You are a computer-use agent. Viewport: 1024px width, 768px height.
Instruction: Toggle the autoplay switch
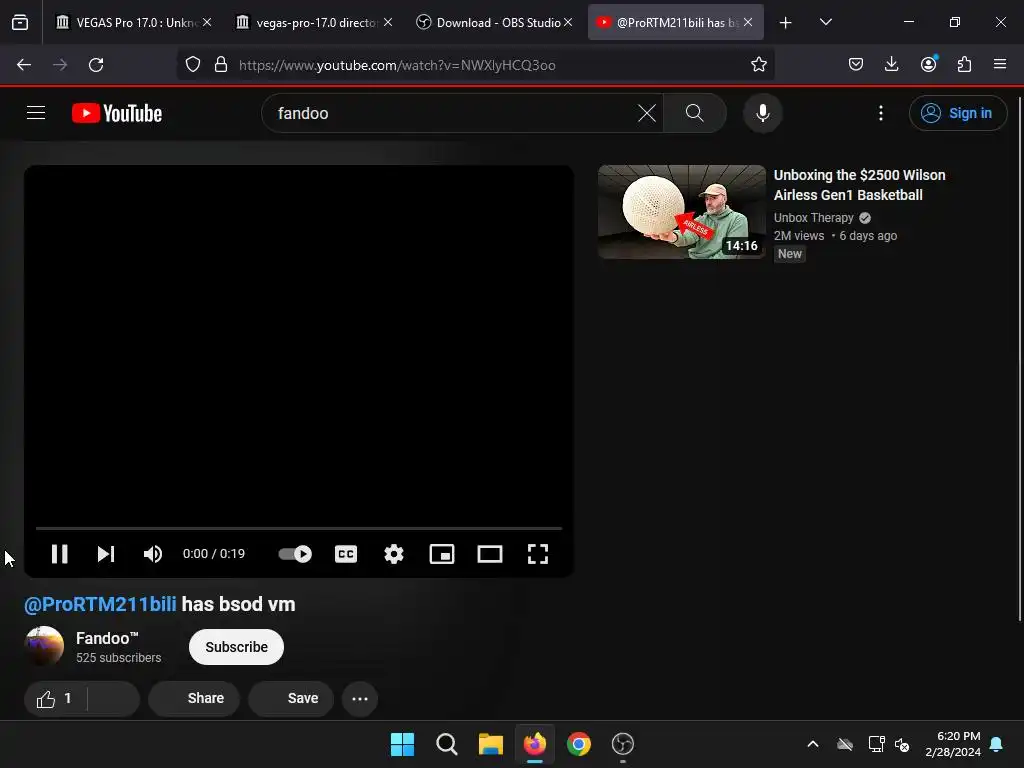[295, 554]
